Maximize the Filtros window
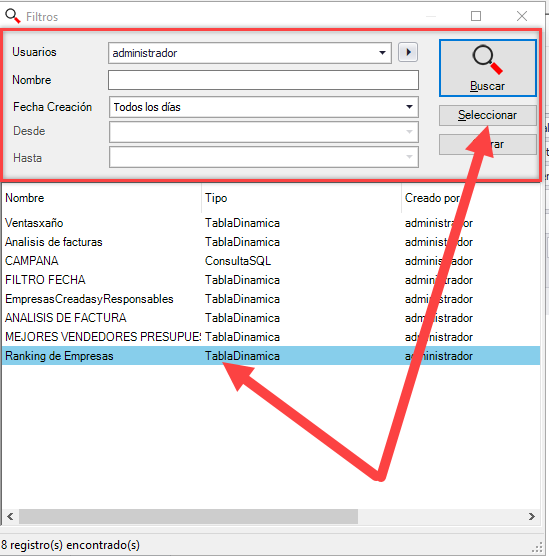Screen dimensions: 549x556 (x=476, y=16)
